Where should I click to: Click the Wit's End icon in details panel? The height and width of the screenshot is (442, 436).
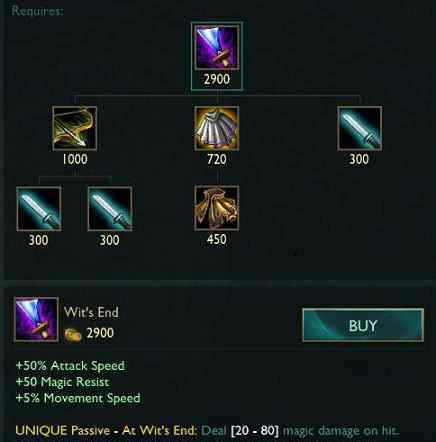tap(36, 319)
